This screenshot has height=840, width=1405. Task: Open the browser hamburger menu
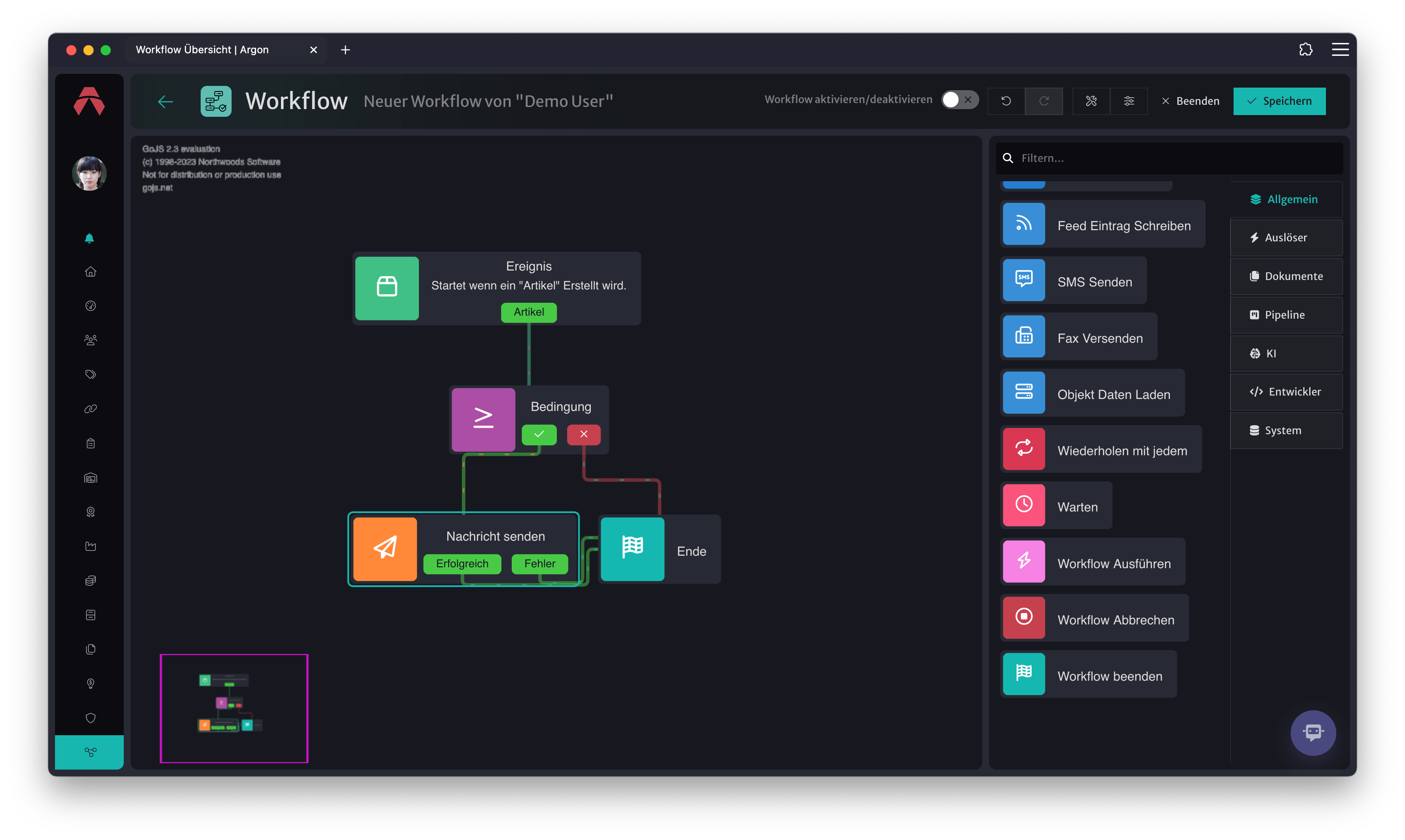1340,49
